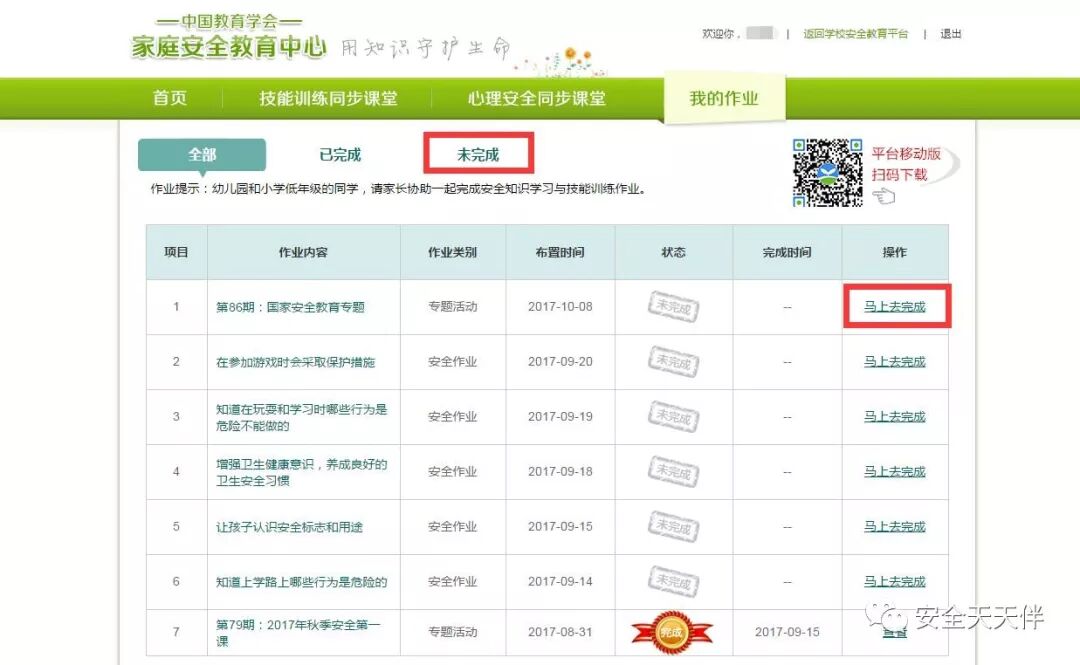1080x665 pixels.
Task: Click 退出 to log out
Action: pos(950,33)
